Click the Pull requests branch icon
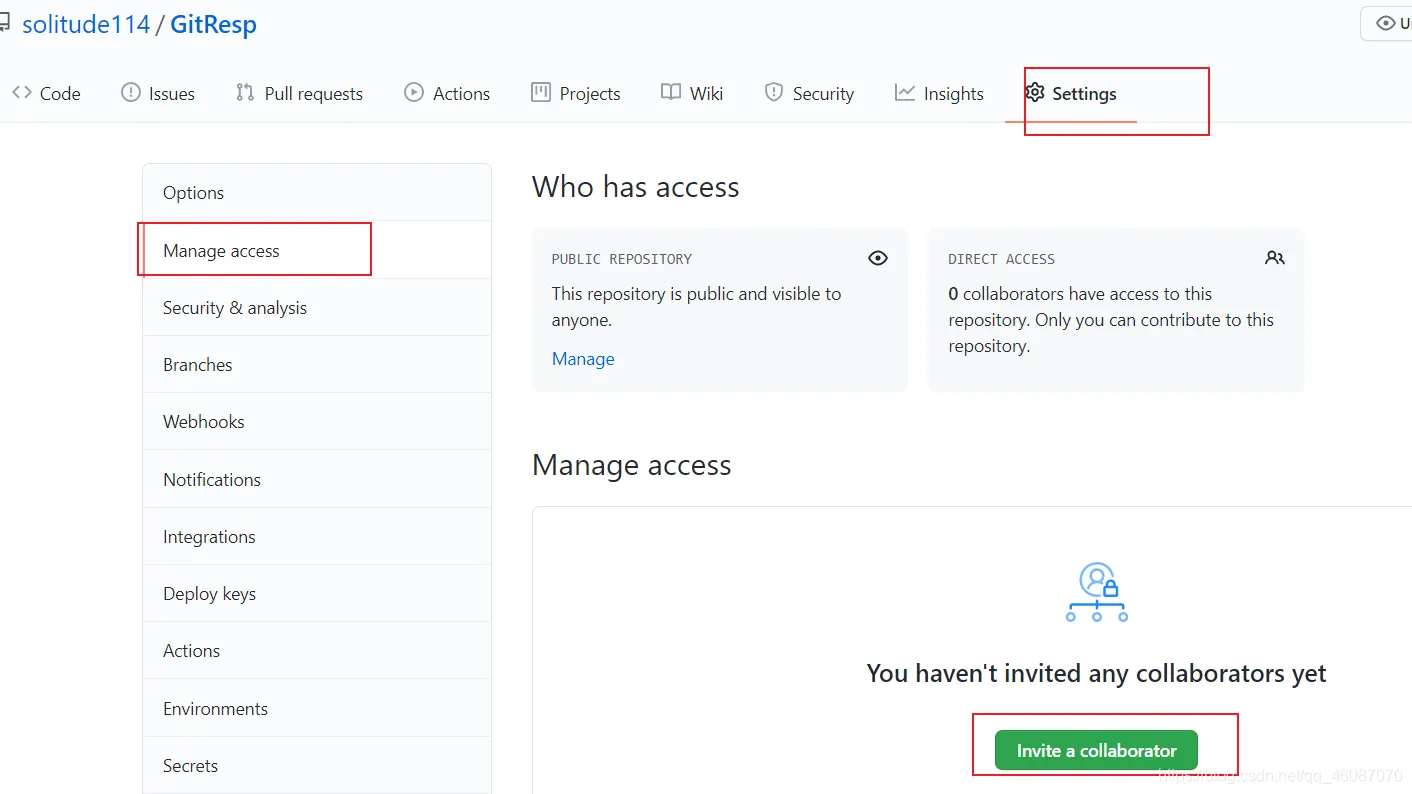The image size is (1412, 794). [245, 93]
